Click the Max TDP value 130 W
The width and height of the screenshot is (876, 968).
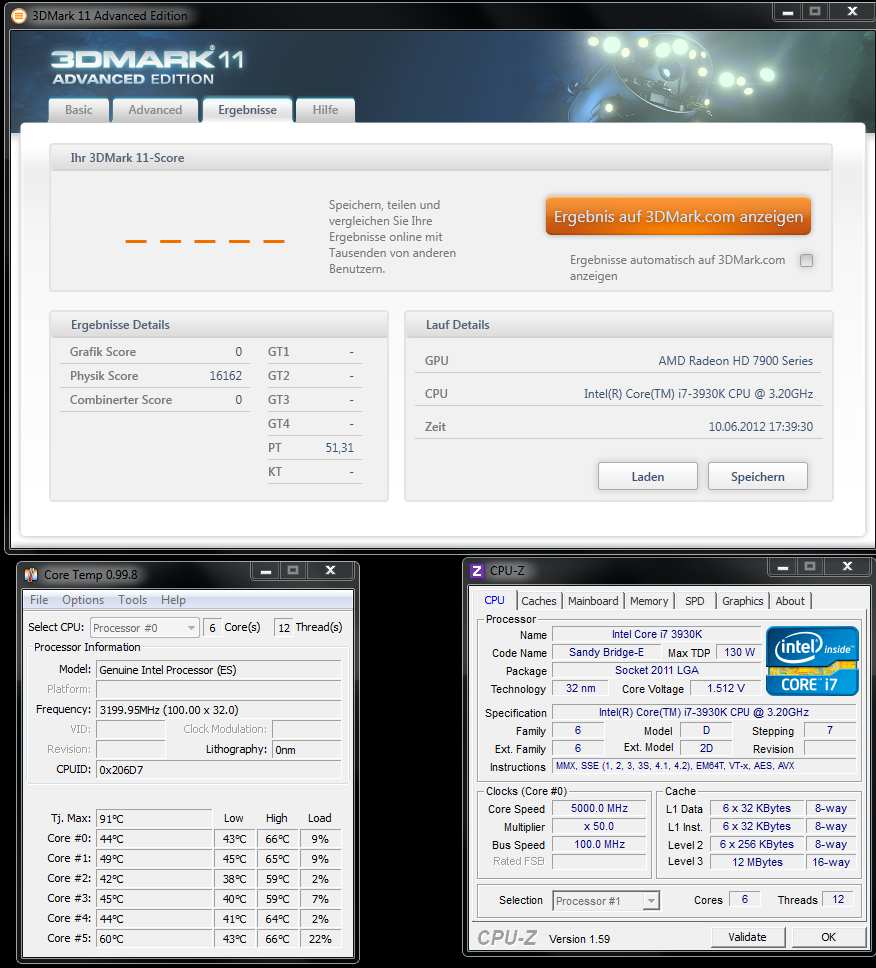click(x=739, y=653)
